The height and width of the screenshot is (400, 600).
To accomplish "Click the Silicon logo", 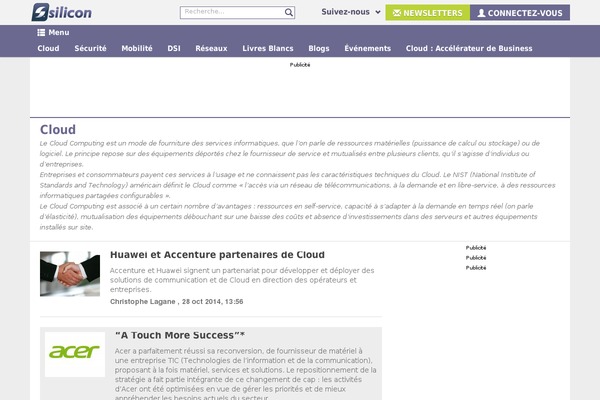I will [x=62, y=12].
